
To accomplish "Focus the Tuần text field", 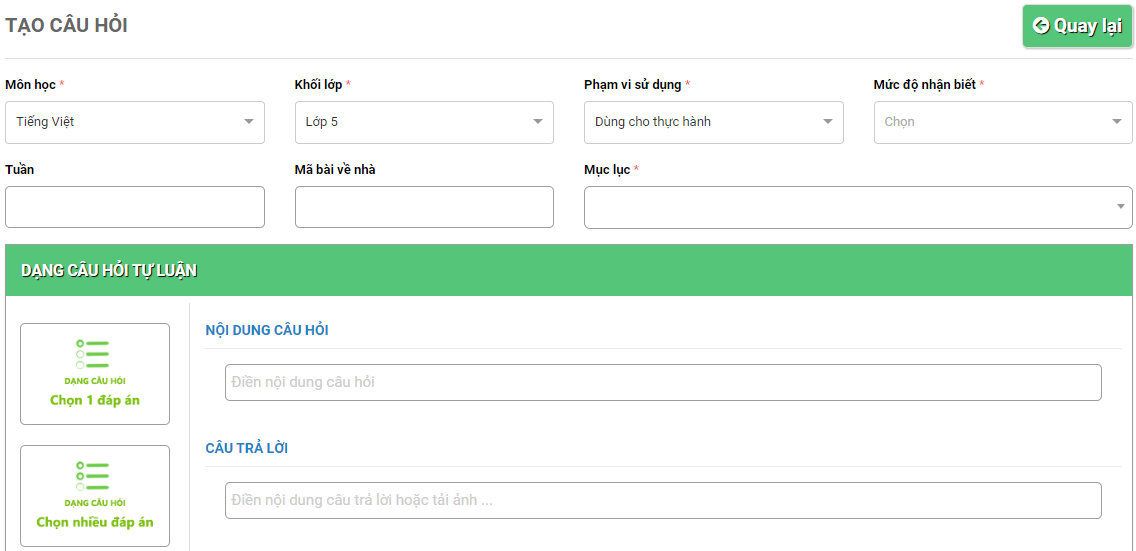I will tap(135, 207).
